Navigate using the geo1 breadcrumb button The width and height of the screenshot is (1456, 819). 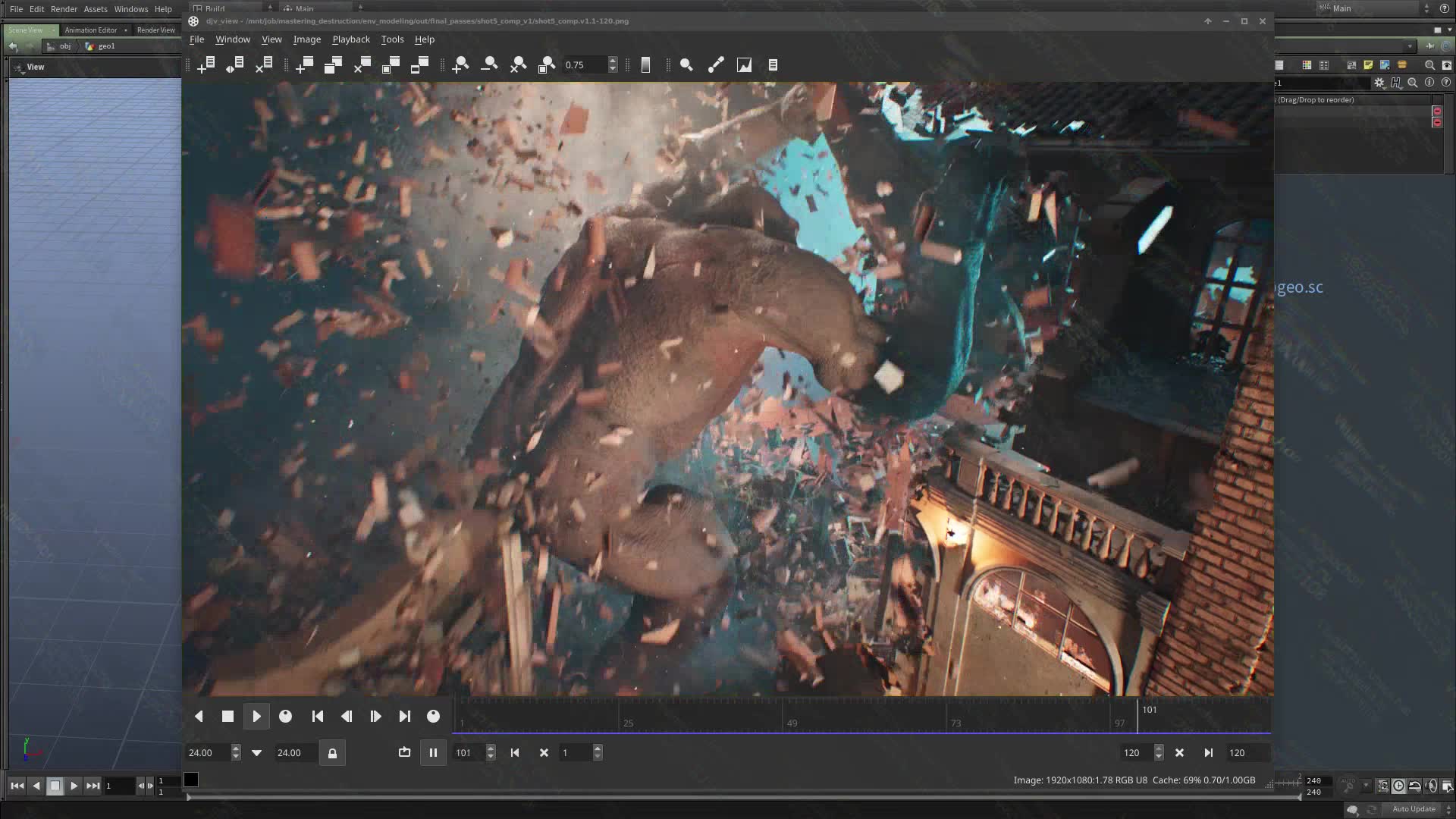(x=105, y=46)
